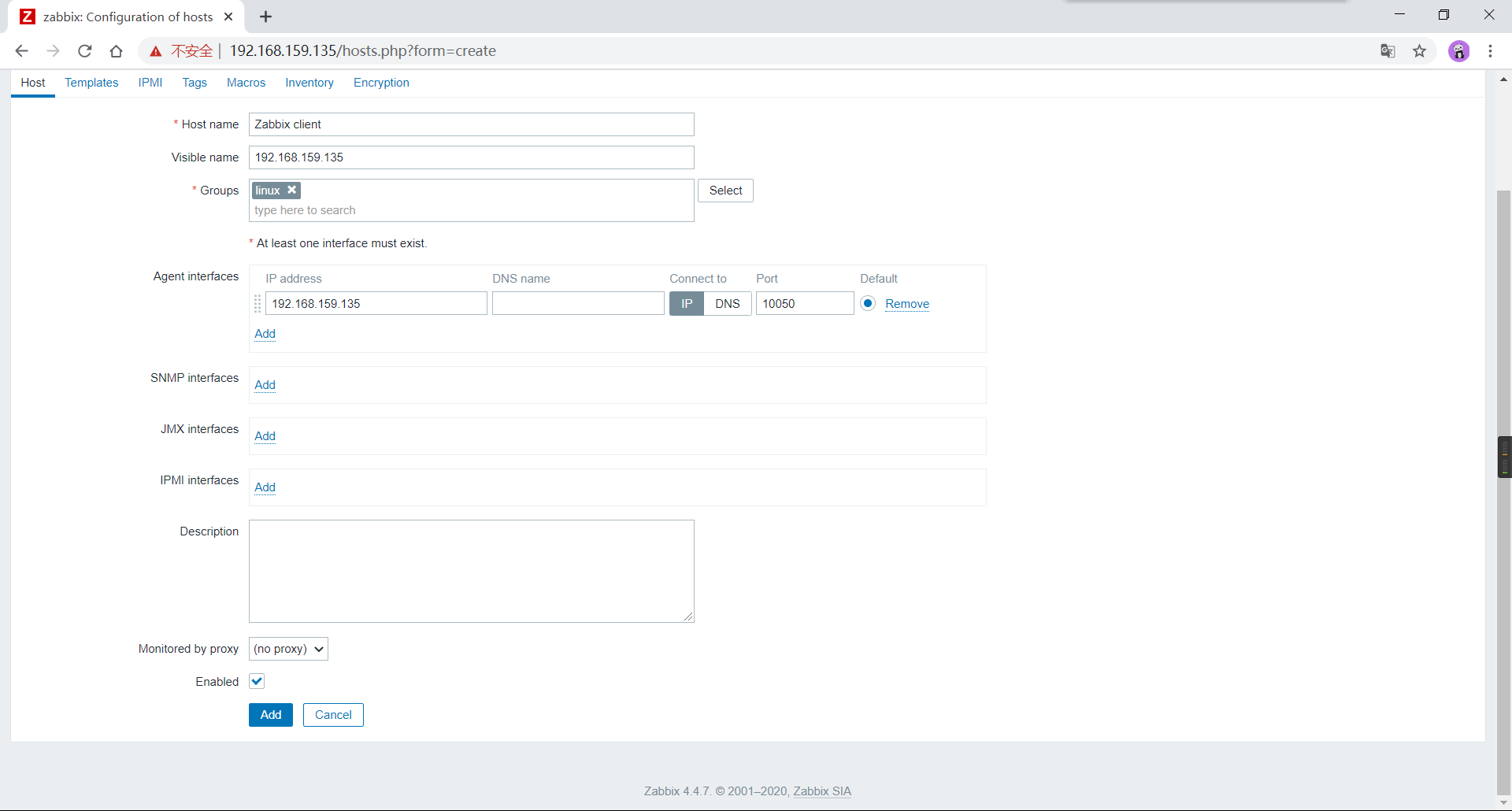Add a JMX interface
The height and width of the screenshot is (811, 1512).
tap(265, 436)
